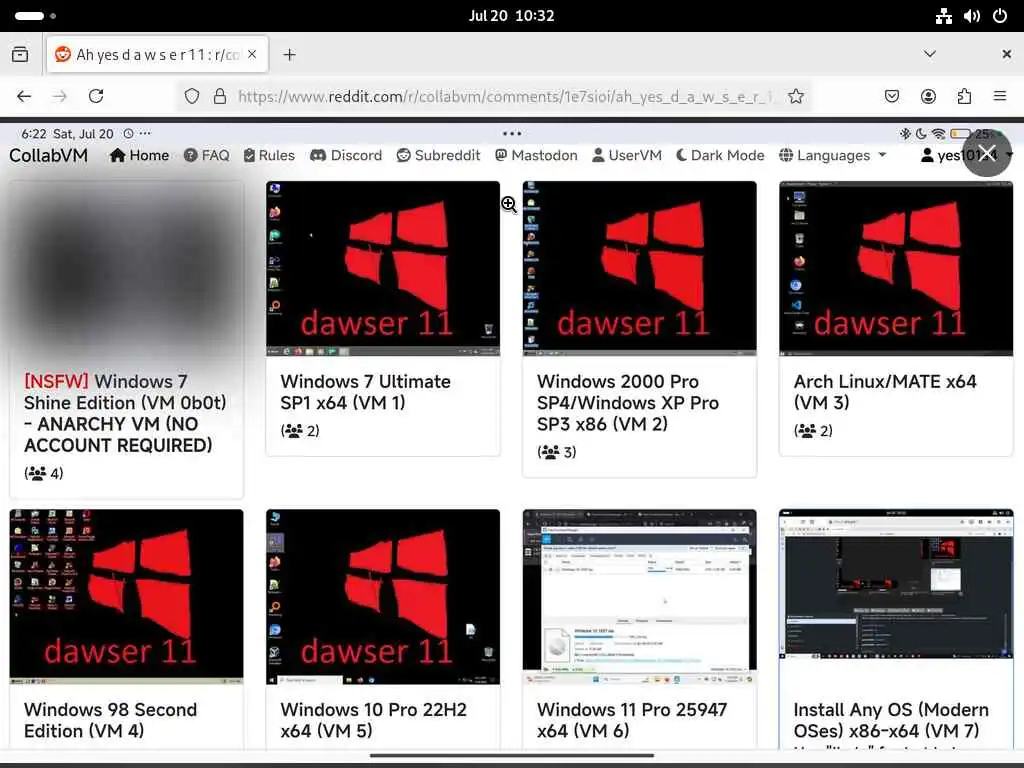Image resolution: width=1024 pixels, height=768 pixels.
Task: Click Install Any OS (Modern OSes) title
Action: (891, 720)
